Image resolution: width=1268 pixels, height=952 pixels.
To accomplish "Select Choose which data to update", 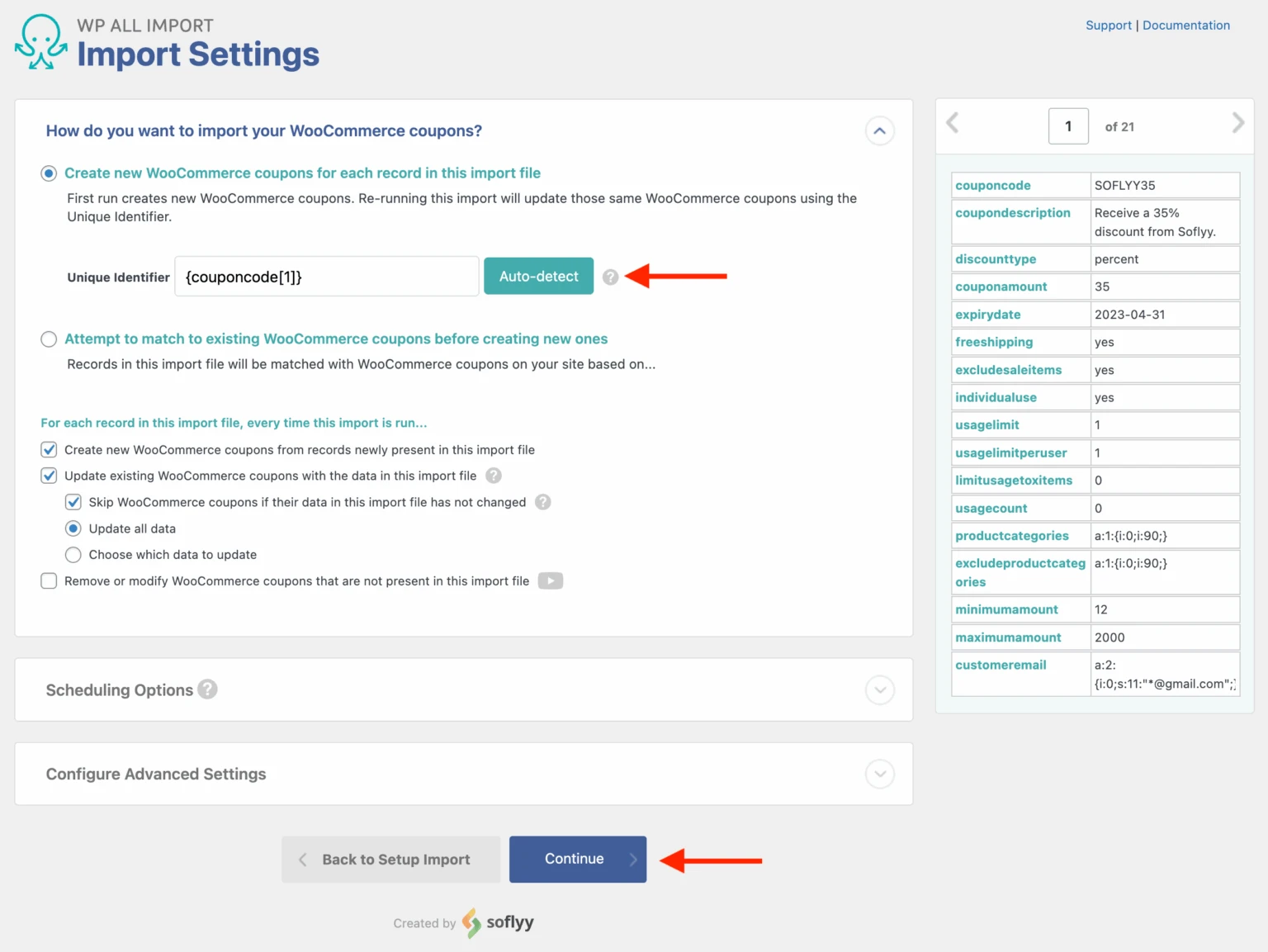I will 73,555.
